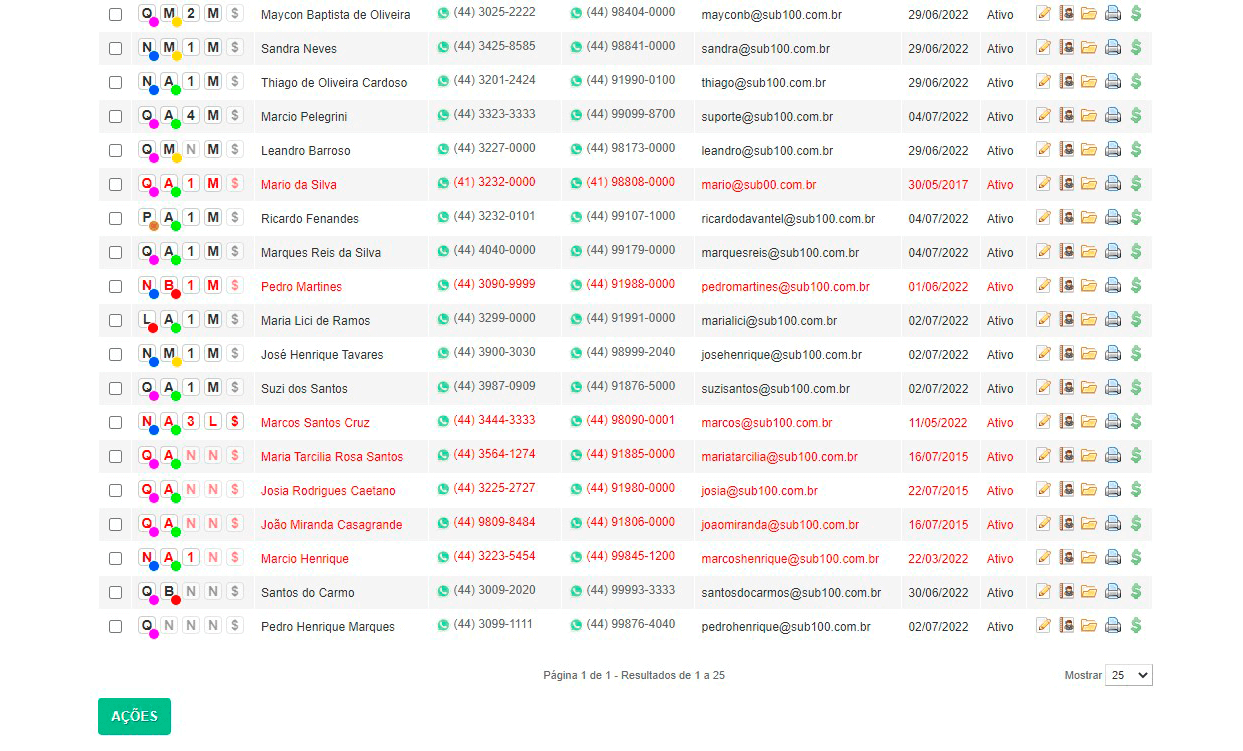Click the printer icon for Santos do Carmo
The width and height of the screenshot is (1243, 751).
[1112, 592]
